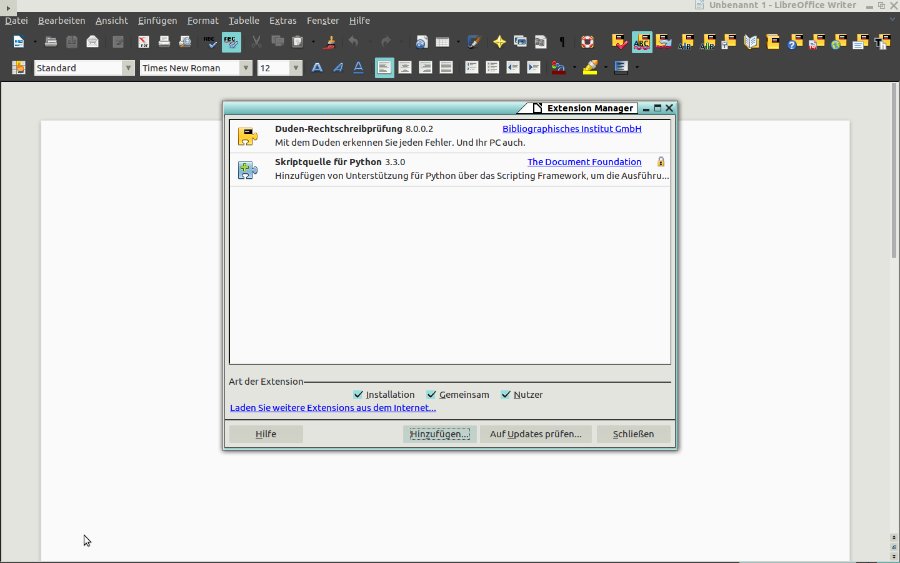The width and height of the screenshot is (900, 563).
Task: Click the Underline A icon
Action: [358, 68]
